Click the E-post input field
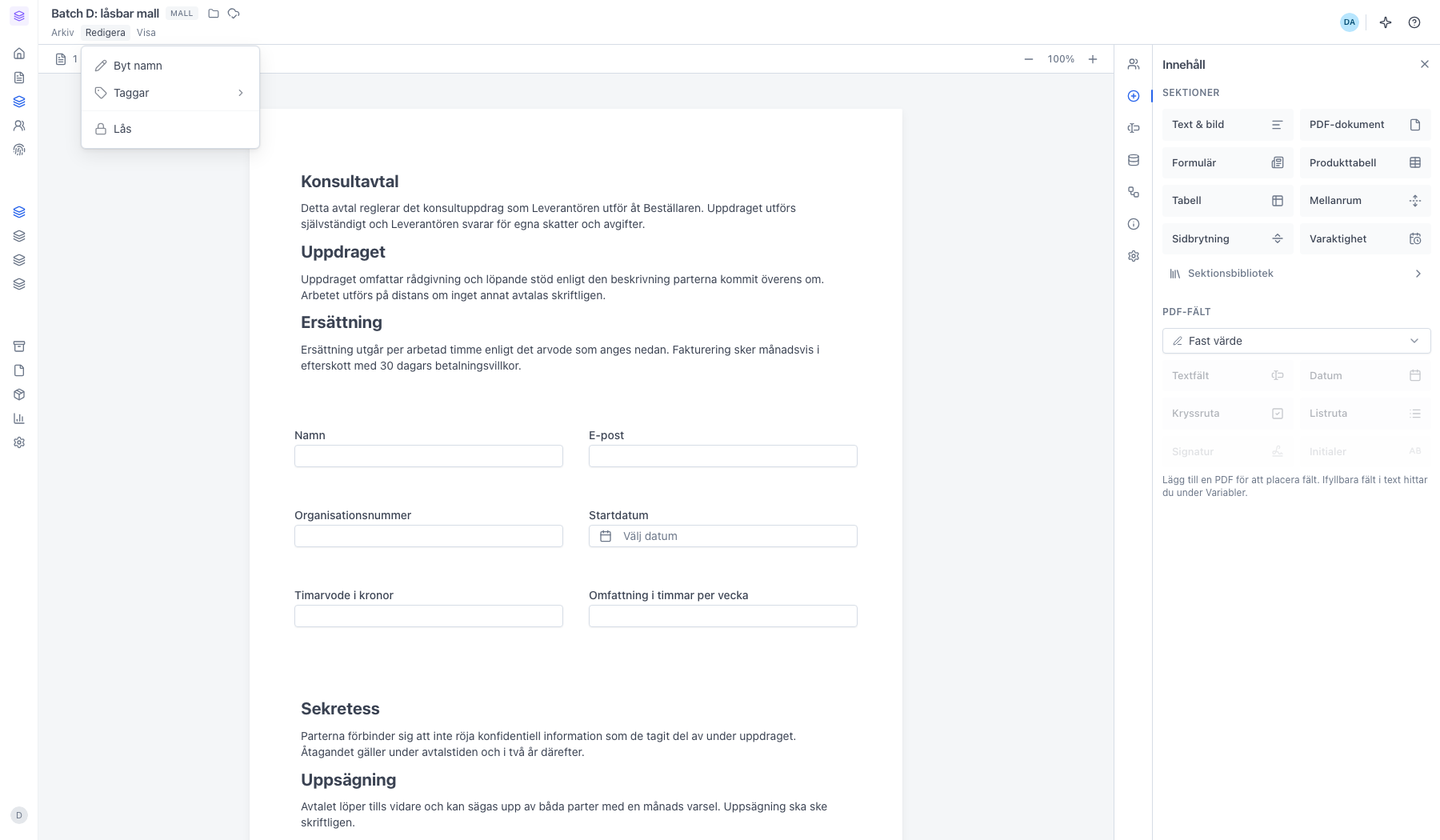Screen dimensions: 1440x840 723,456
